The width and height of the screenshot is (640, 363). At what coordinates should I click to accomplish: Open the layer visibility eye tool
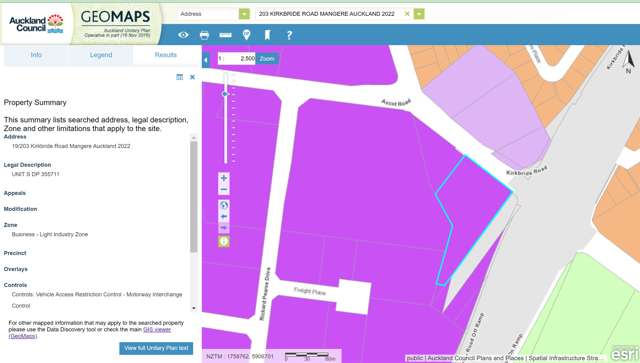pyautogui.click(x=183, y=35)
